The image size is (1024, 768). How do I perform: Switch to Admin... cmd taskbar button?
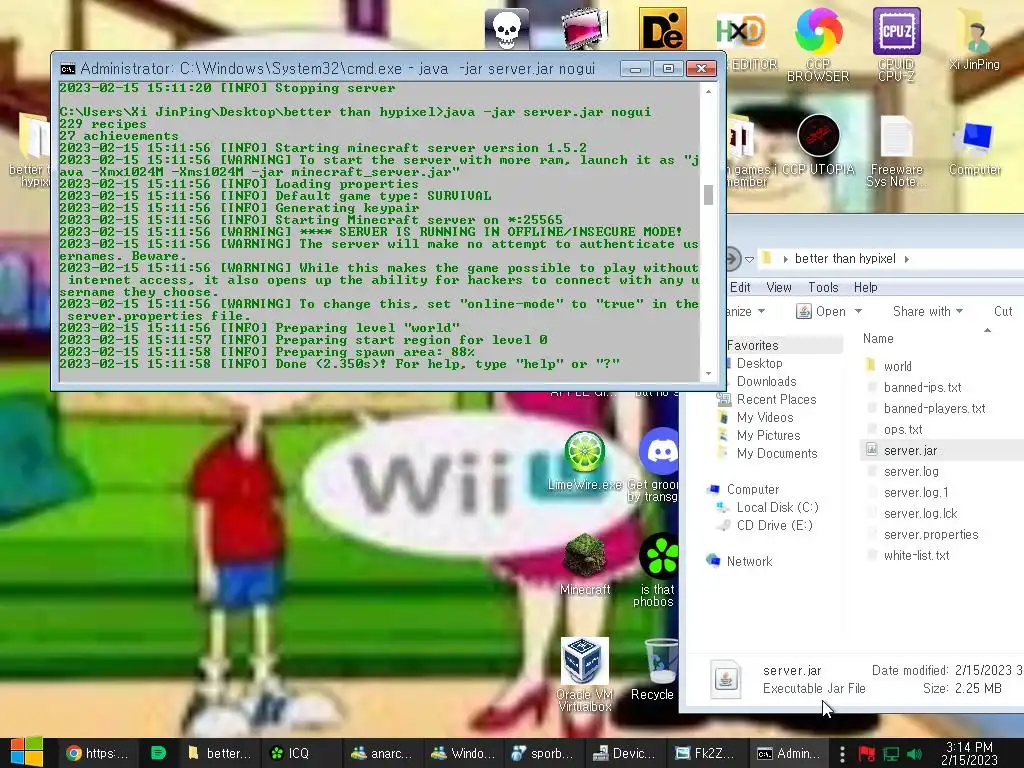[x=788, y=754]
